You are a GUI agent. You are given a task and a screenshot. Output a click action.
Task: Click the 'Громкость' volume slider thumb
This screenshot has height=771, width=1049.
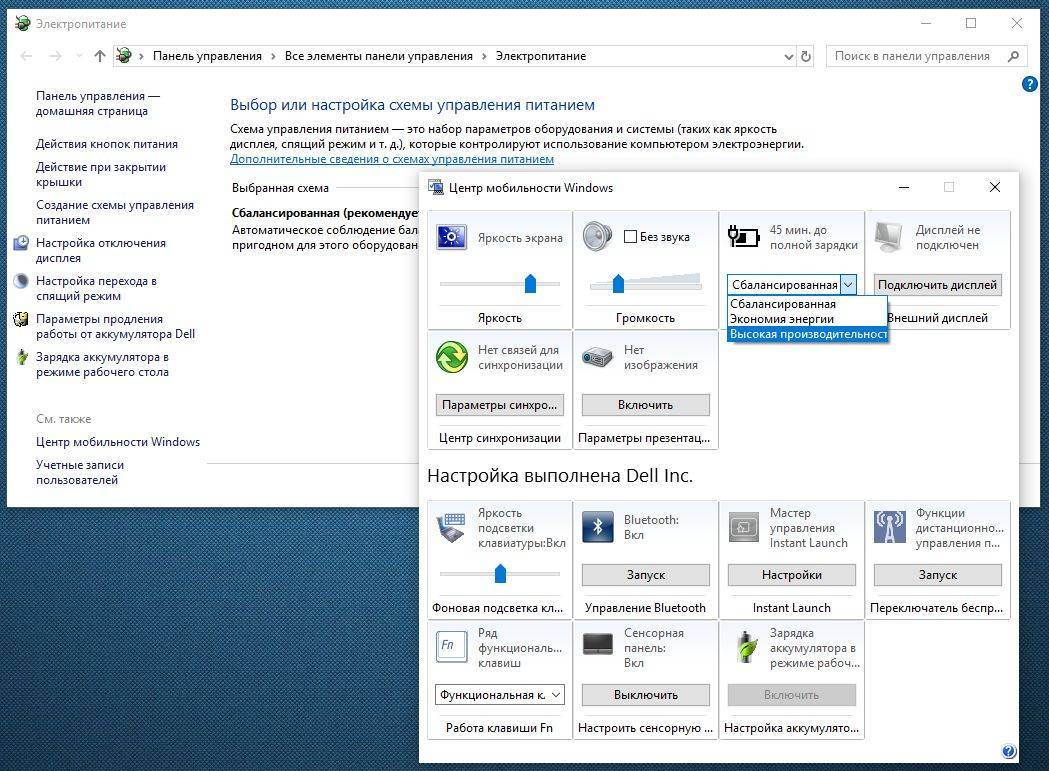click(618, 285)
